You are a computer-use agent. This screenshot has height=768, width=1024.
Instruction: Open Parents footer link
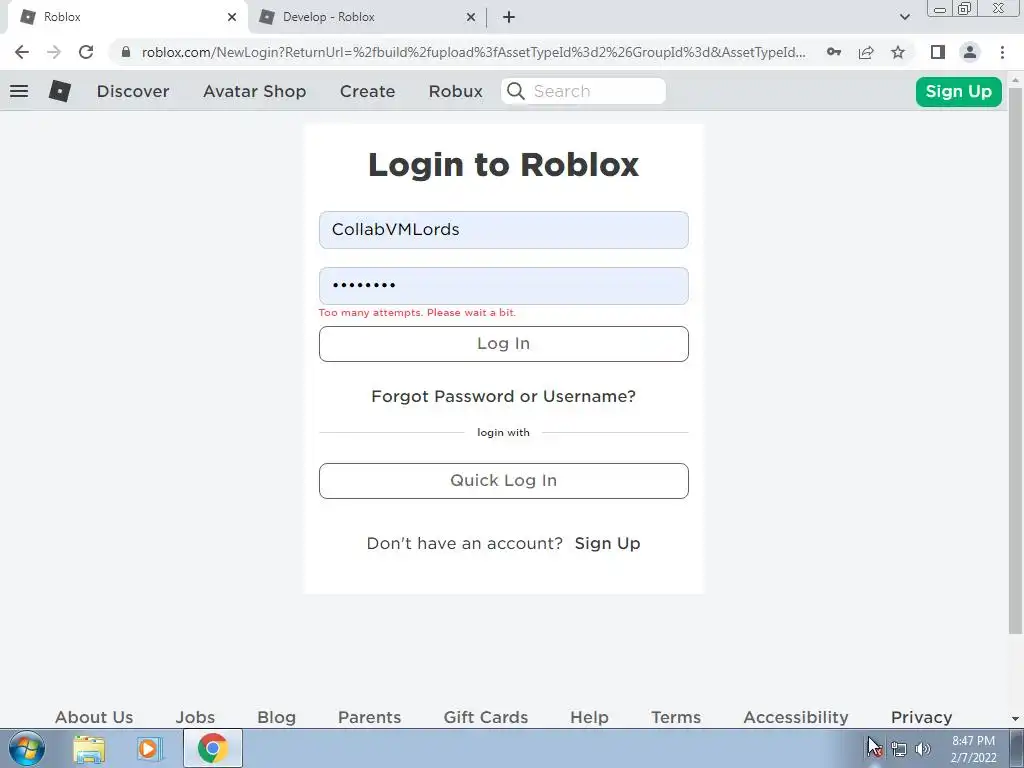(370, 717)
